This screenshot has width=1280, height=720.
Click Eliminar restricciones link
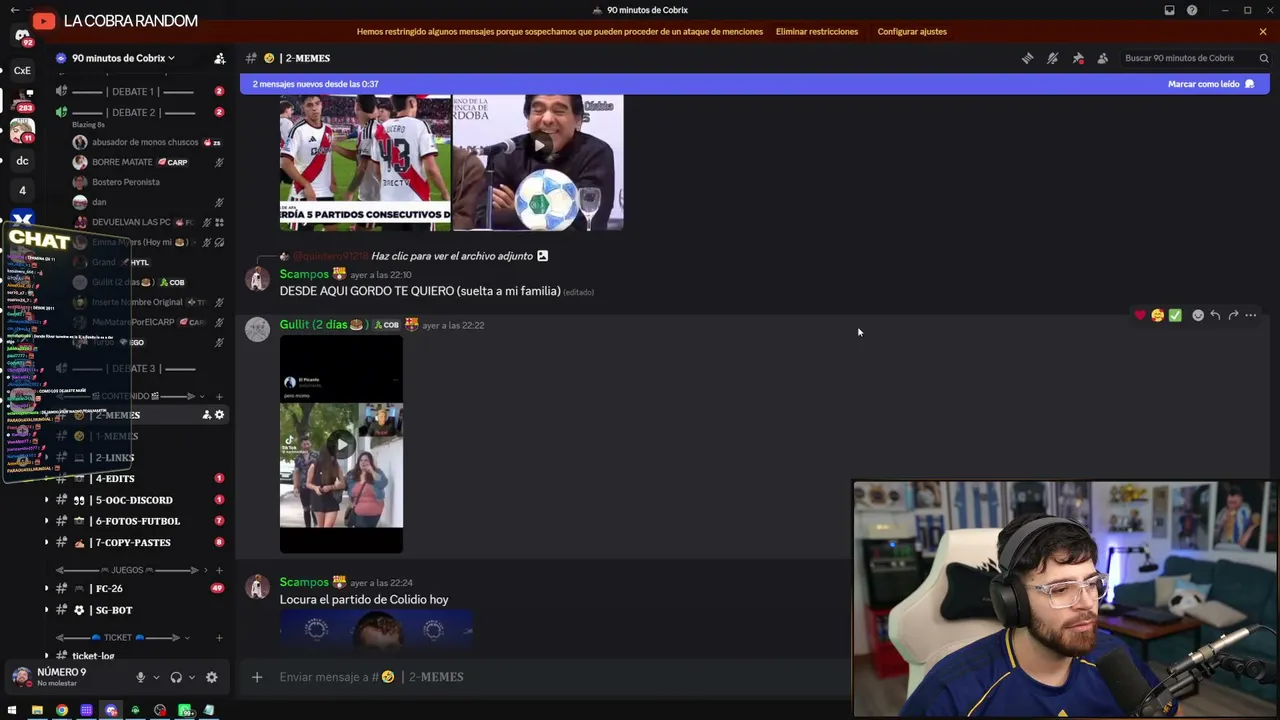click(817, 31)
